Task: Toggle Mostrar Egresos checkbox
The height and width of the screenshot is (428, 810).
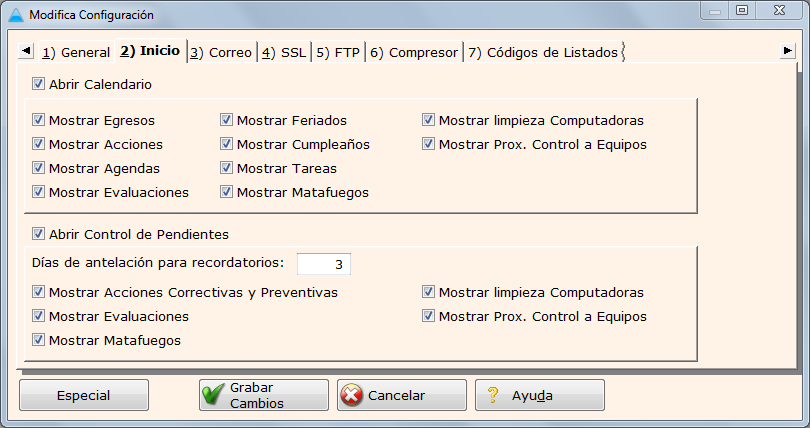Action: click(x=39, y=120)
